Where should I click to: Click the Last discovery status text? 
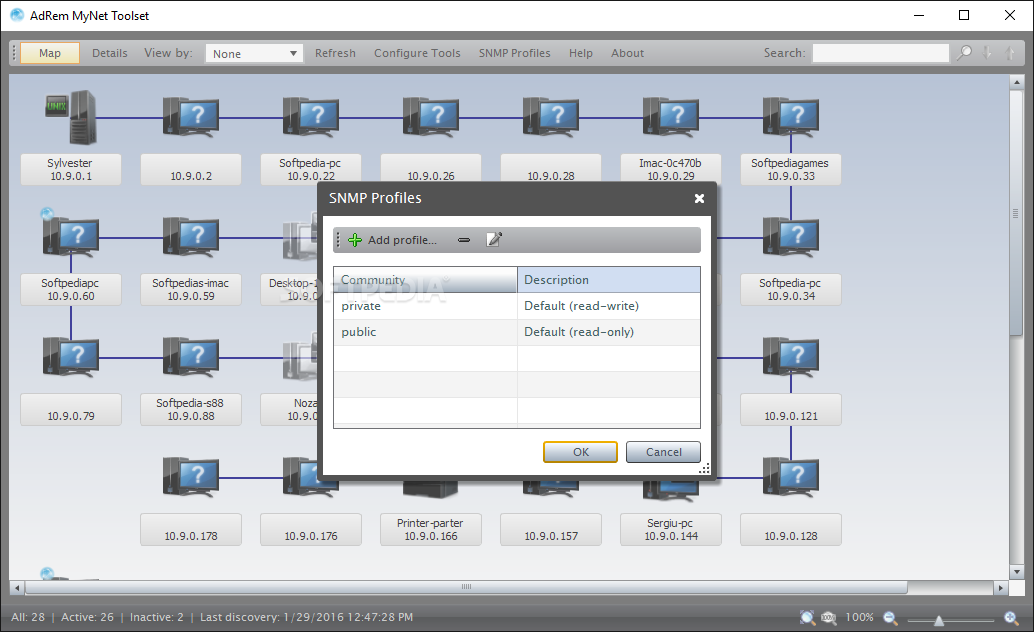click(307, 617)
